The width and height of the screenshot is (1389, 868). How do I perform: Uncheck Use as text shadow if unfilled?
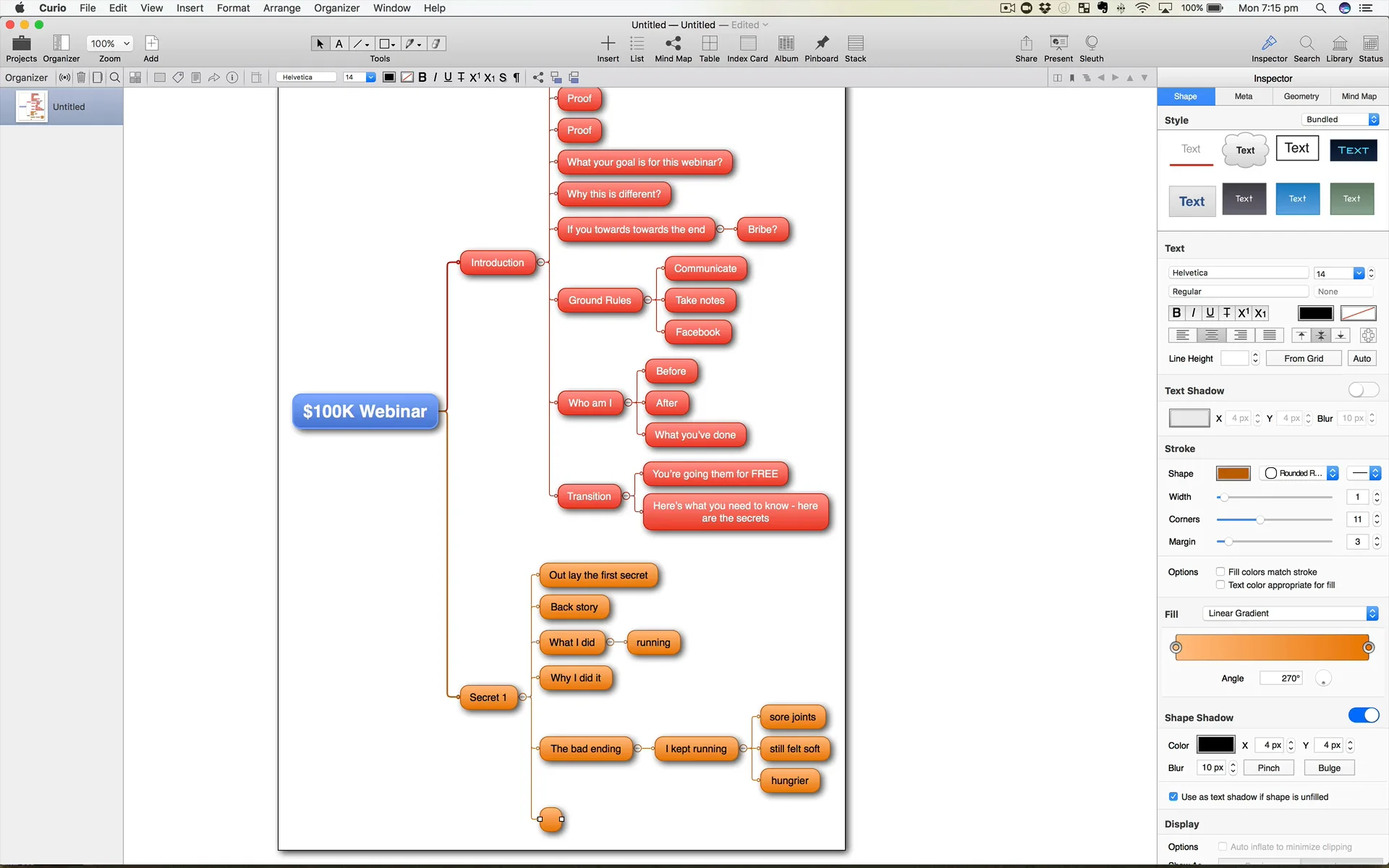coord(1173,796)
